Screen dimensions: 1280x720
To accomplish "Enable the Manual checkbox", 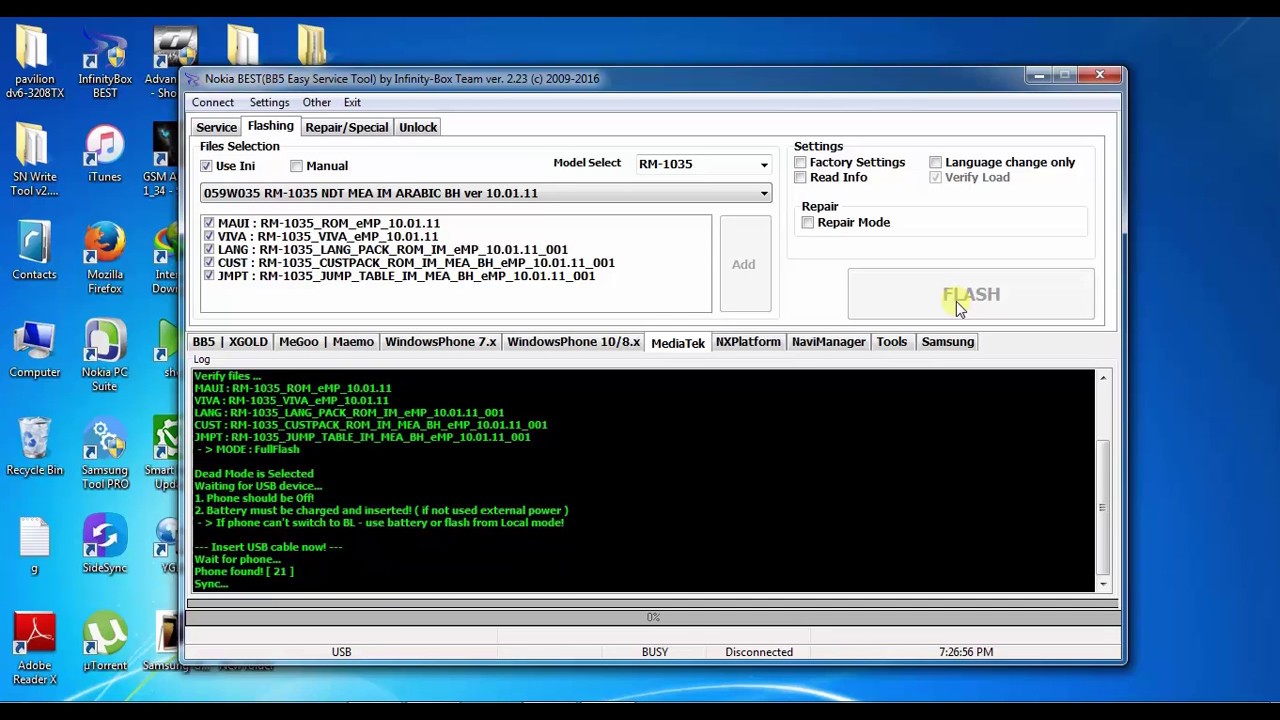I will tap(296, 166).
